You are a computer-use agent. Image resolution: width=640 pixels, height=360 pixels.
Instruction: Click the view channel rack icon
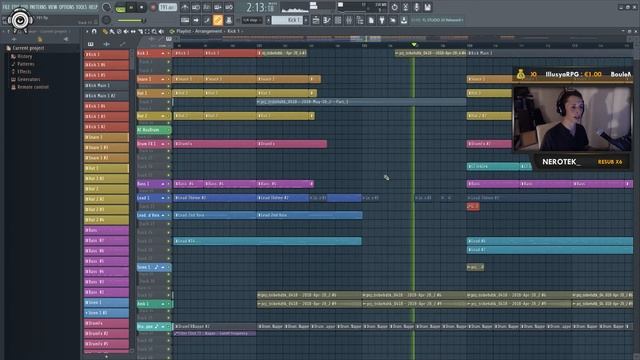338,20
